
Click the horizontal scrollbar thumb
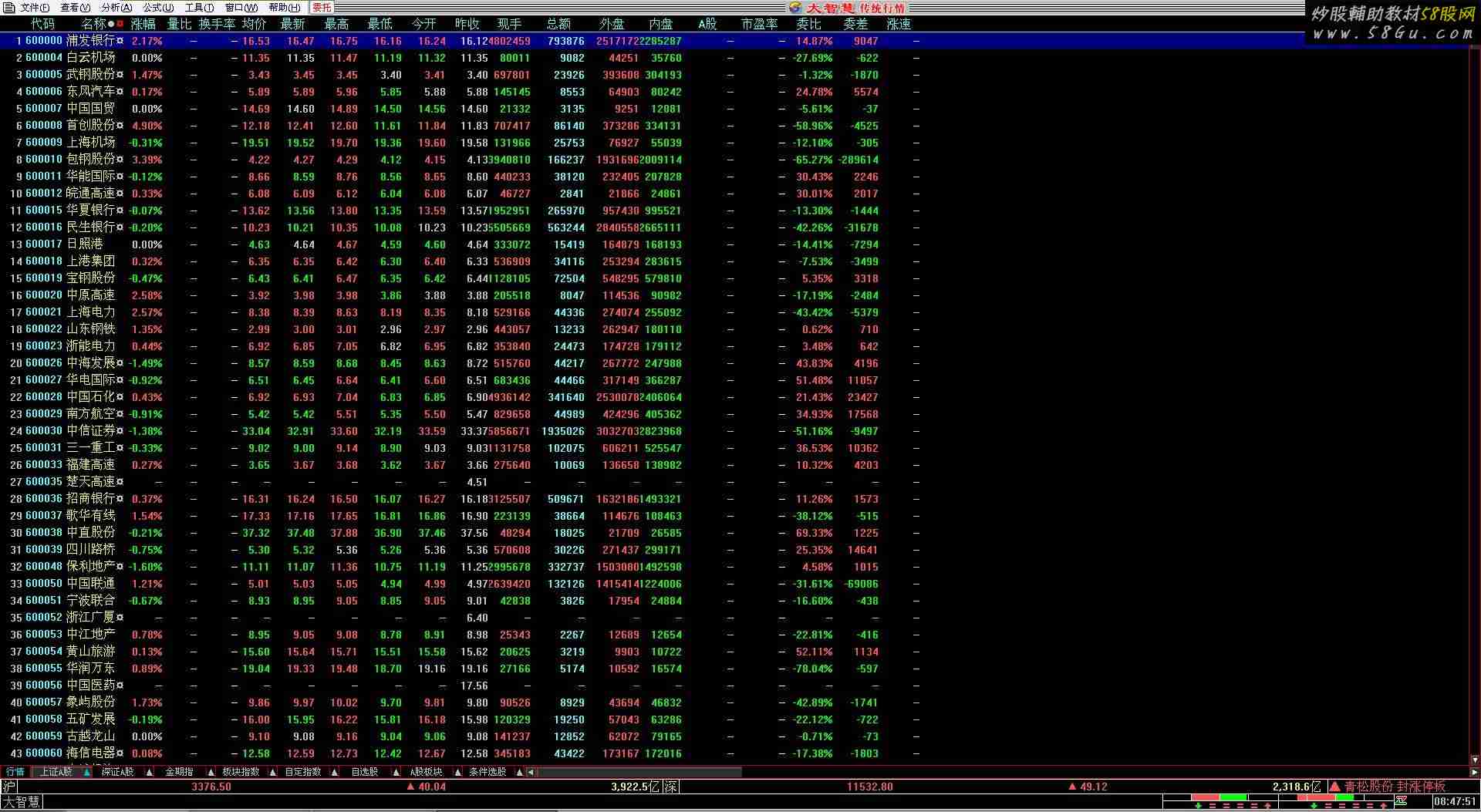639,772
